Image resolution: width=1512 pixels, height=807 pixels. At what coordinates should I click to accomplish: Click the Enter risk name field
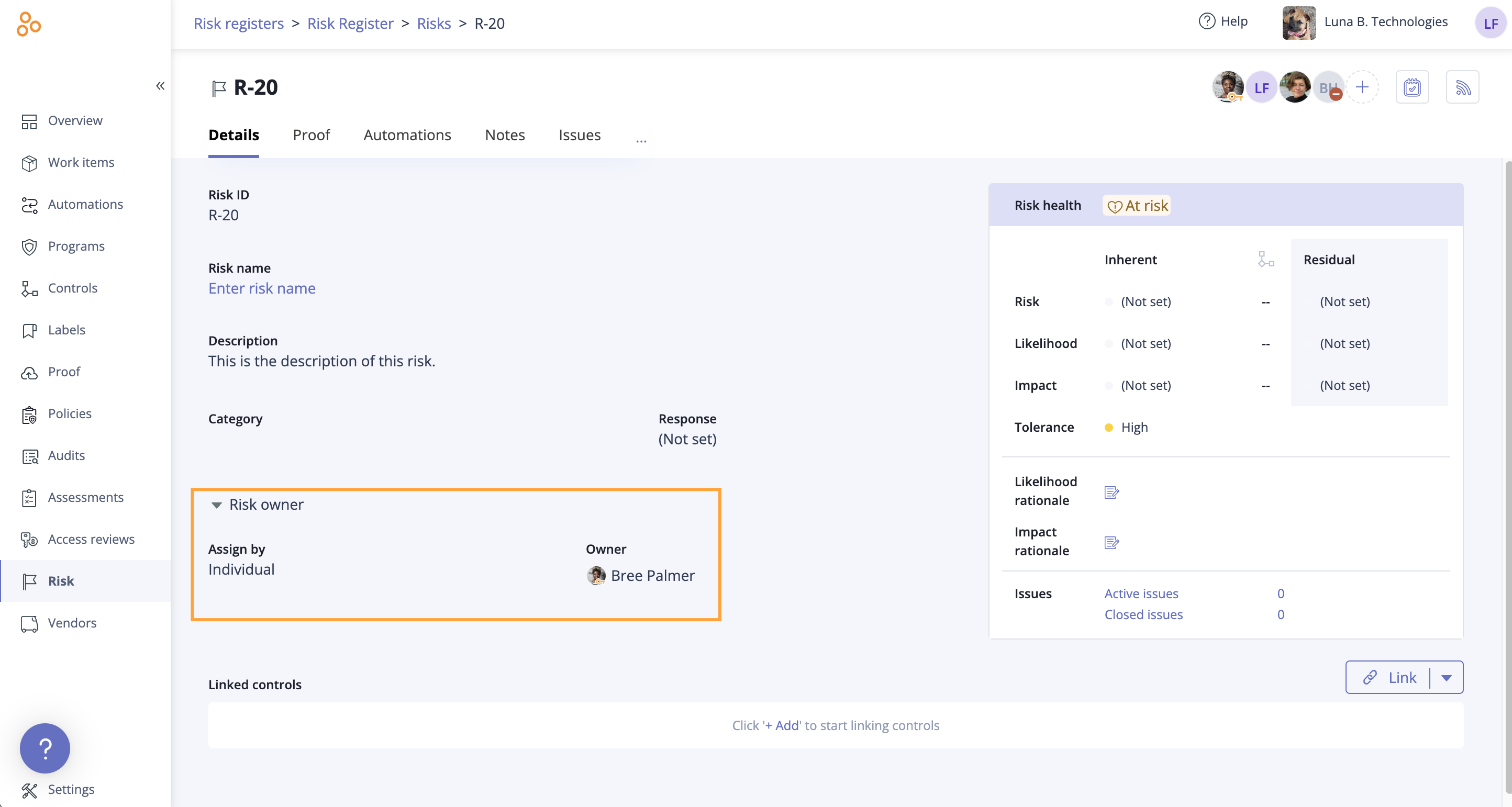pos(262,288)
